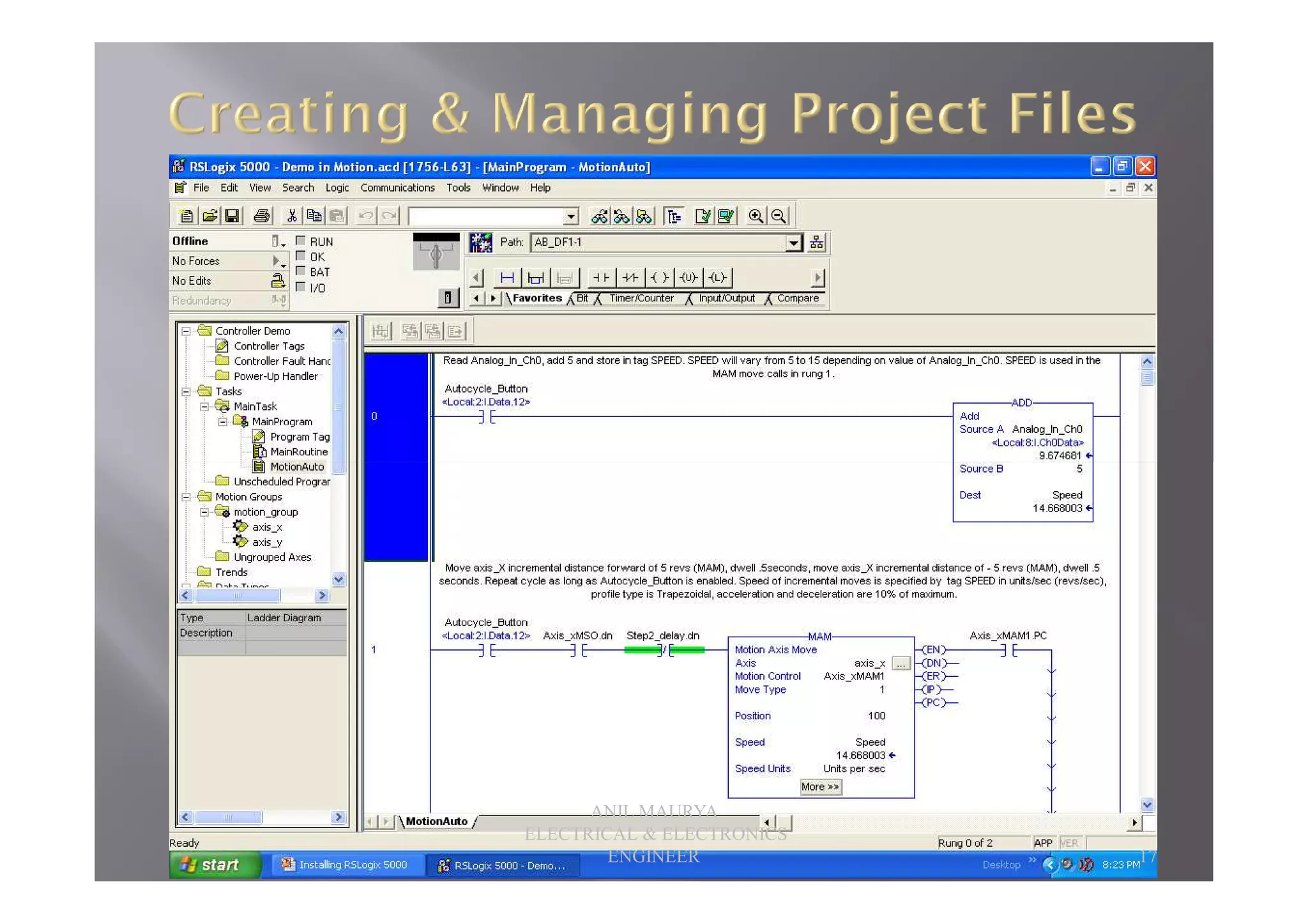Screen dimensions: 1308x924
Task: Click the Save project toolbar icon
Action: [232, 216]
